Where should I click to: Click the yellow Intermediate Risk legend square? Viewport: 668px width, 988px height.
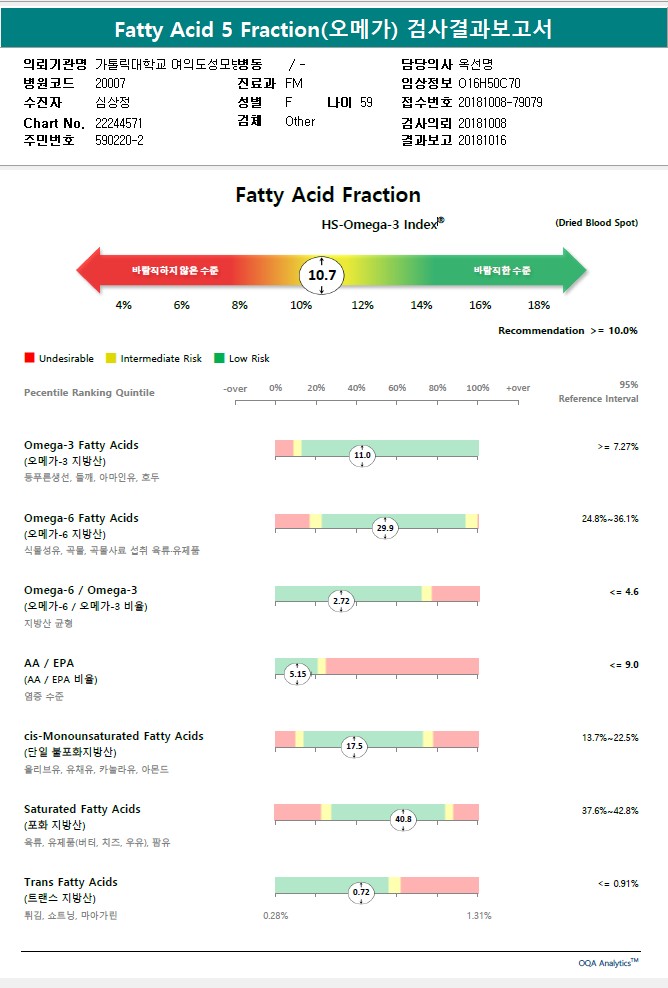coord(111,358)
